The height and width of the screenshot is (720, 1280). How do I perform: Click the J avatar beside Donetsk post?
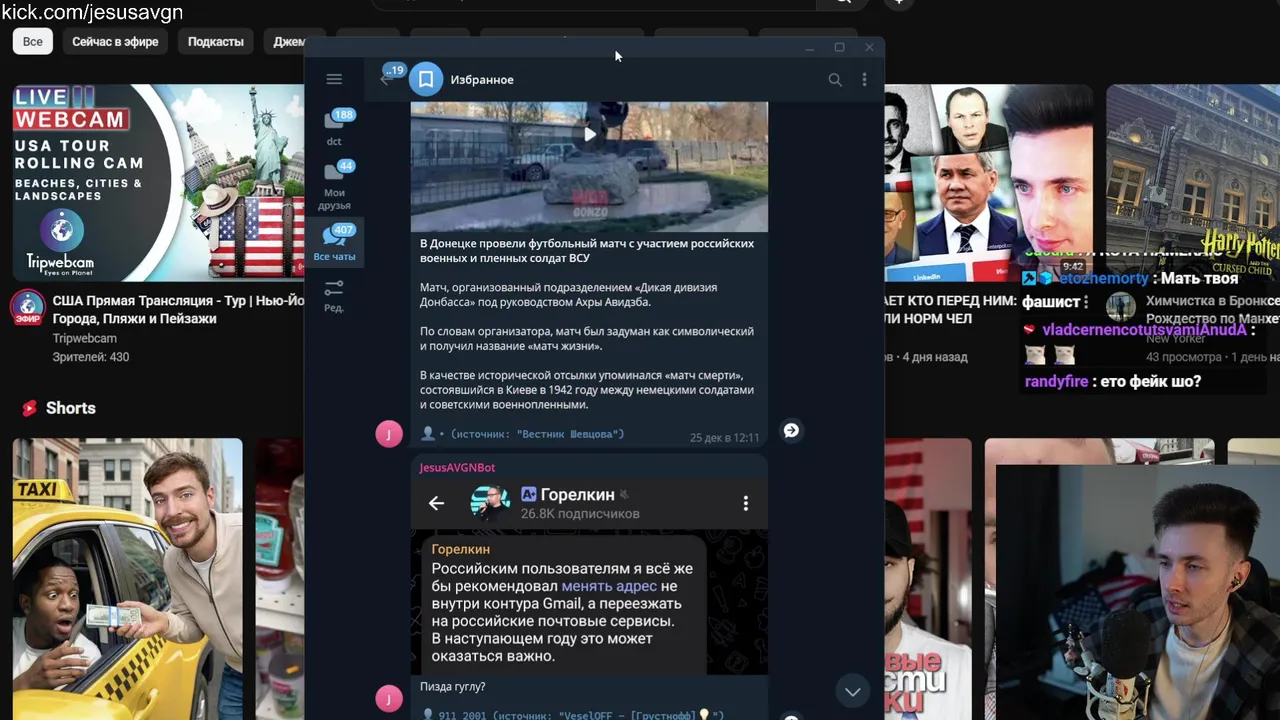[389, 433]
